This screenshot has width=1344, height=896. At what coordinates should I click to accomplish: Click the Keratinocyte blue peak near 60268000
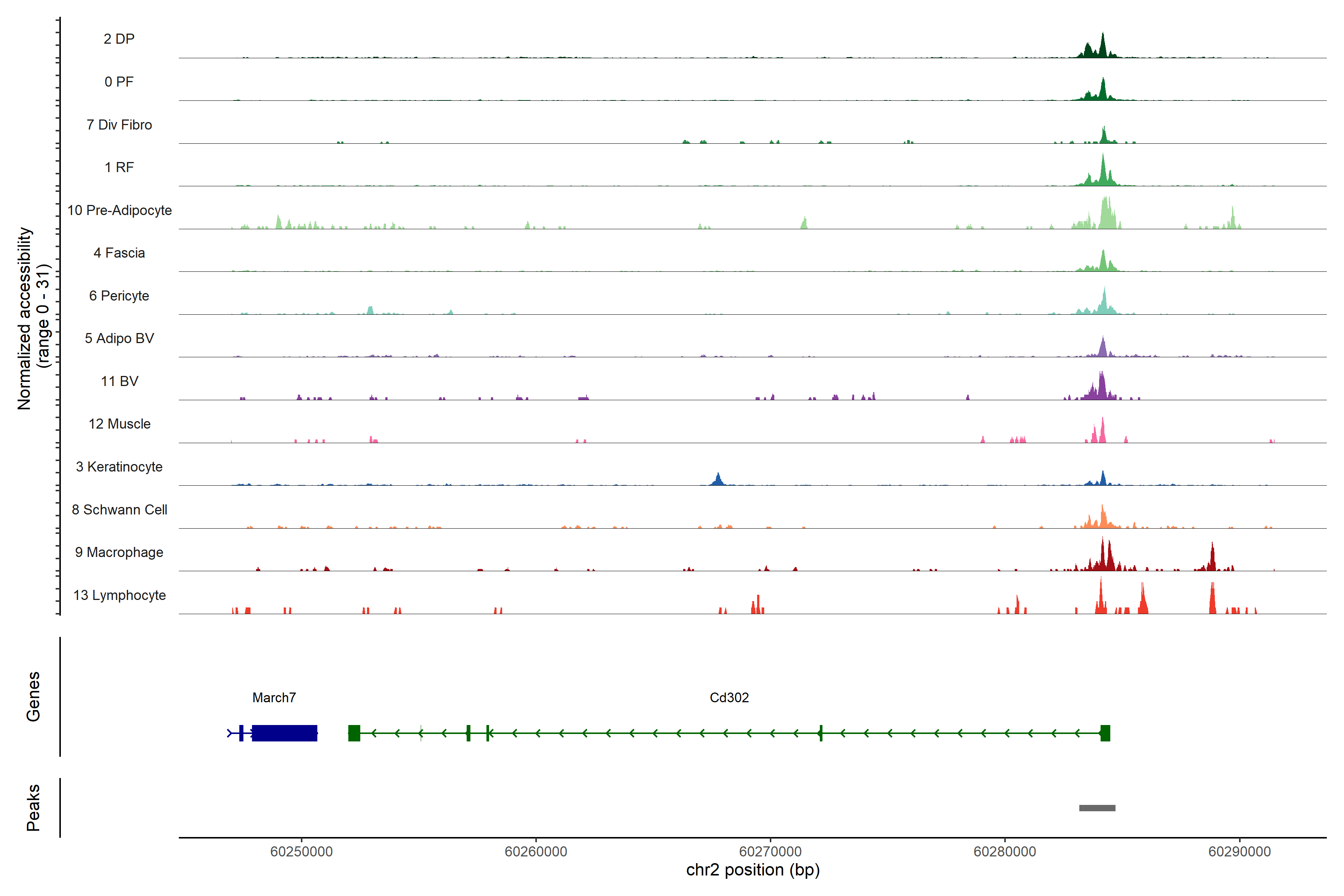(x=718, y=480)
